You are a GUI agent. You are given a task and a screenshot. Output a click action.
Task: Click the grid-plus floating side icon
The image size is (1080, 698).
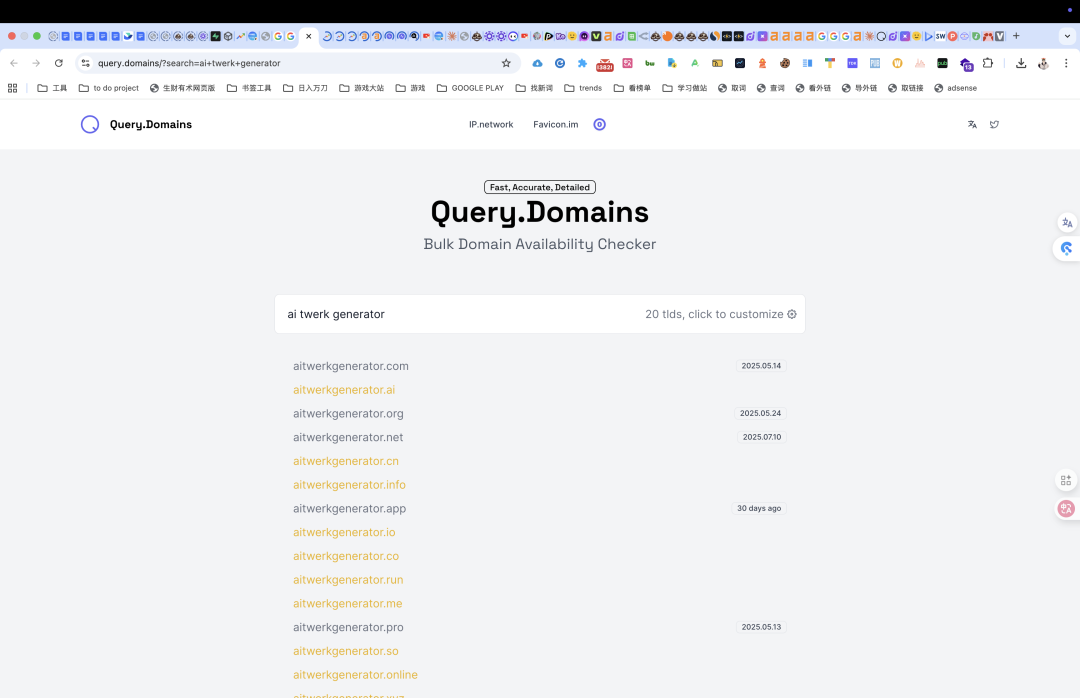pyautogui.click(x=1066, y=480)
